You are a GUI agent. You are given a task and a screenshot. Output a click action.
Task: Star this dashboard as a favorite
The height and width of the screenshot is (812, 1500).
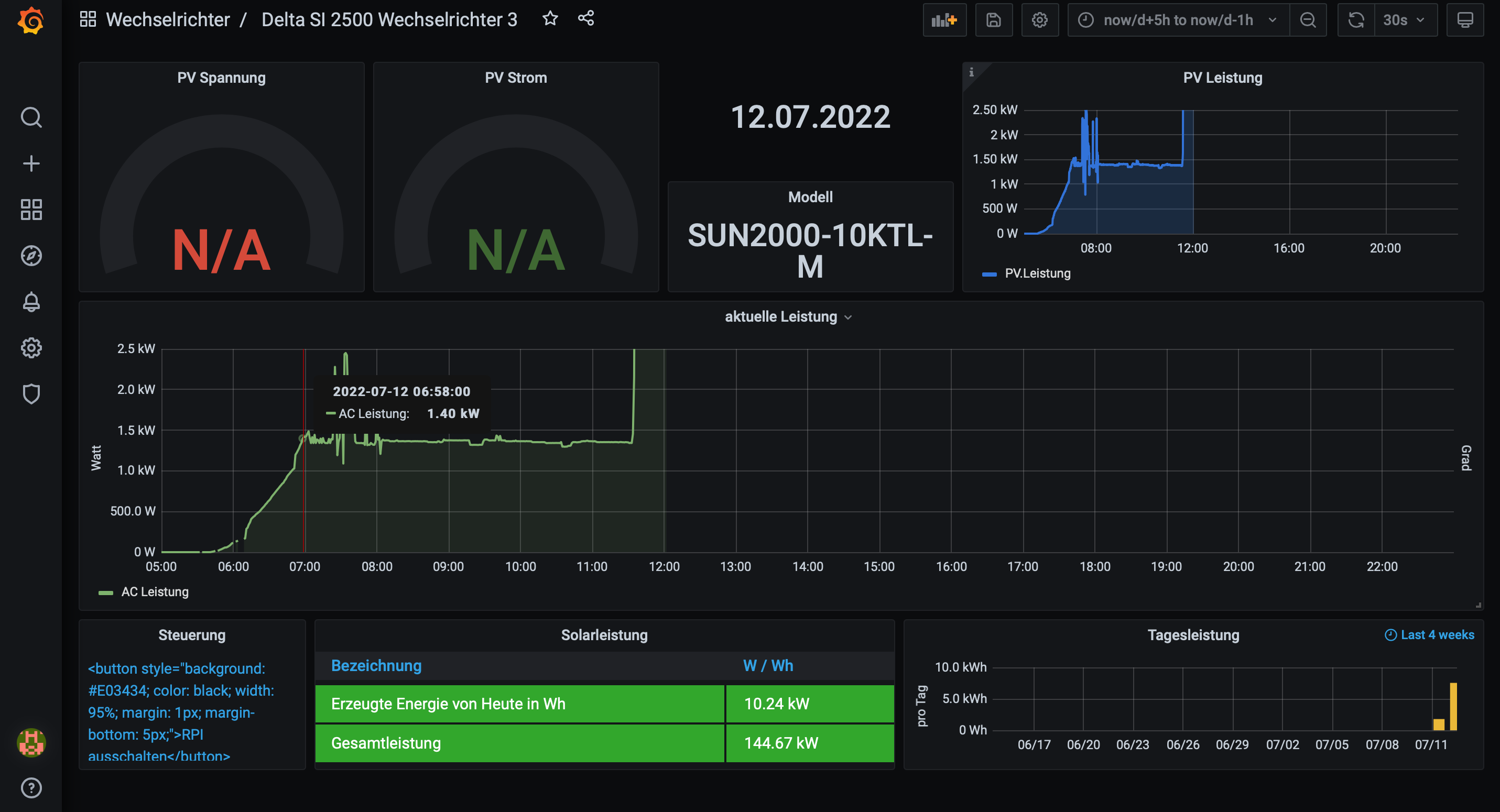[550, 19]
